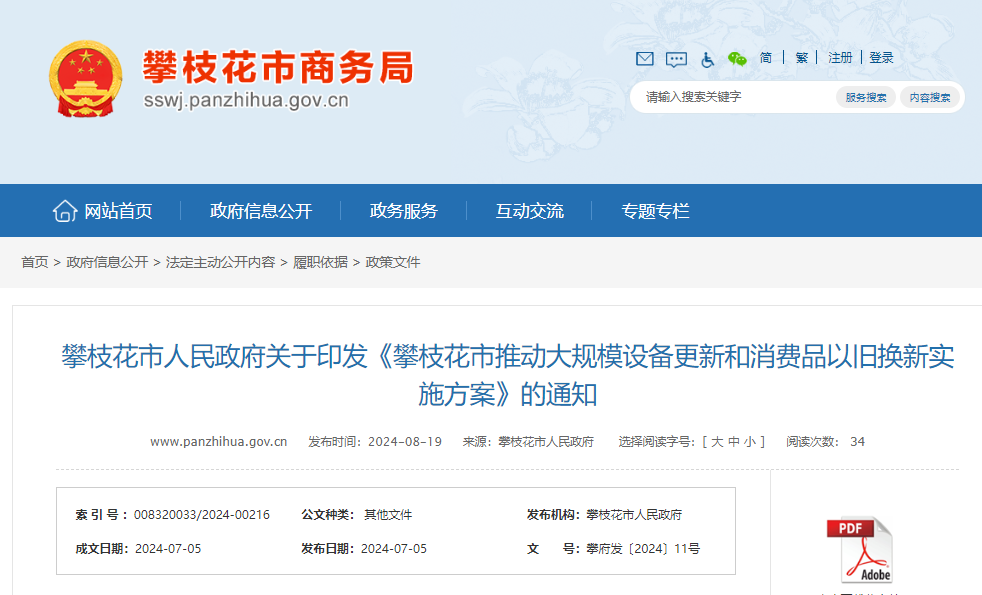The width and height of the screenshot is (982, 595).
Task: Open the Adobe PDF file icon
Action: pyautogui.click(x=858, y=550)
